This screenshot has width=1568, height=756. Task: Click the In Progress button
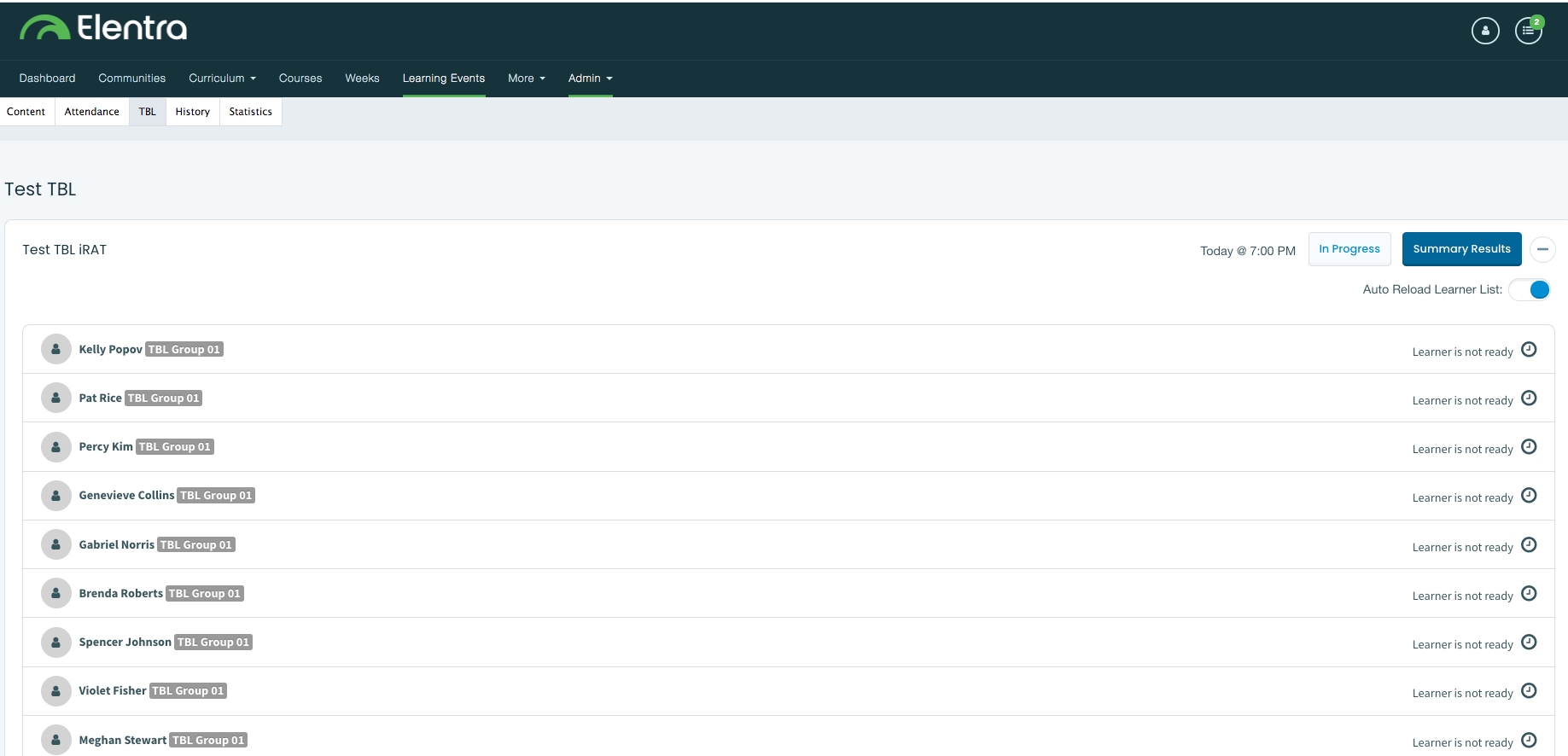[1349, 249]
